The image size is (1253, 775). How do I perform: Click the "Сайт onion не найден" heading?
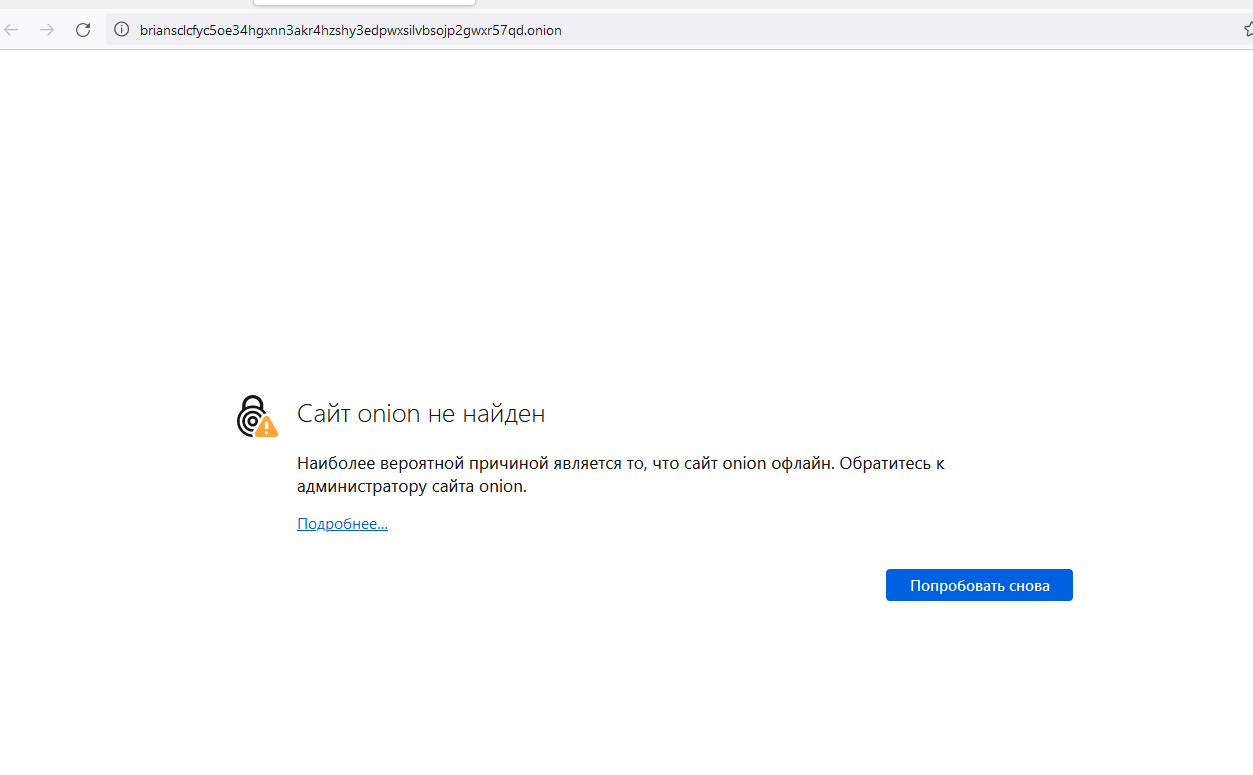[421, 413]
